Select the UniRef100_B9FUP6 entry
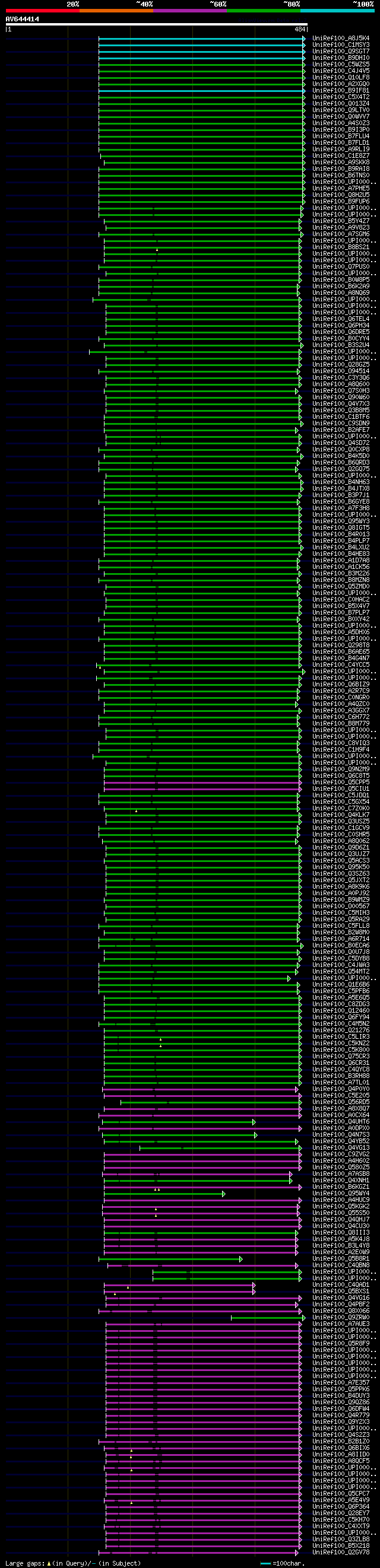380x1568 pixels. [341, 202]
